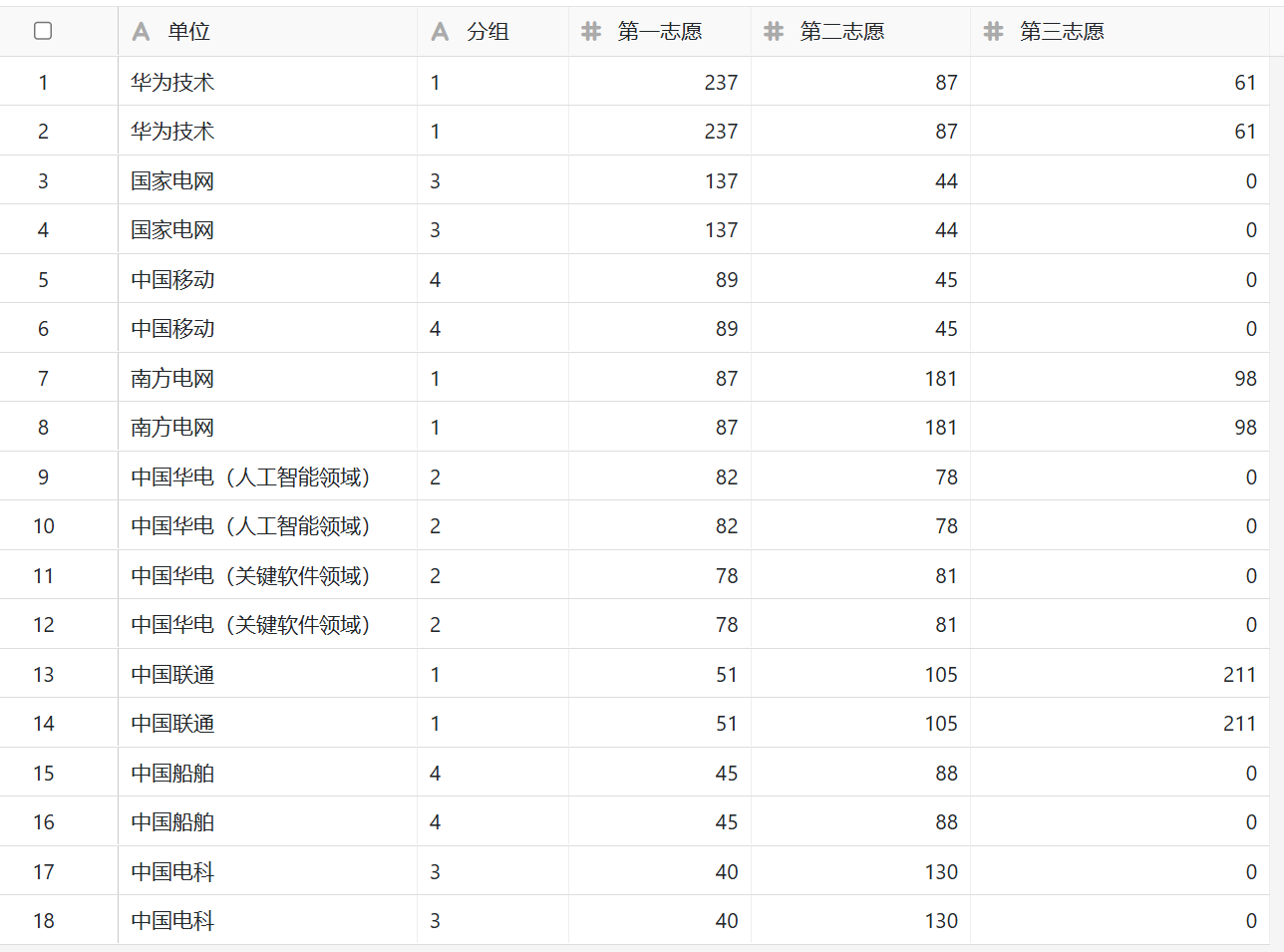The height and width of the screenshot is (952, 1284).
Task: Click the 中国移动 cell in row 5
Action: tap(172, 280)
